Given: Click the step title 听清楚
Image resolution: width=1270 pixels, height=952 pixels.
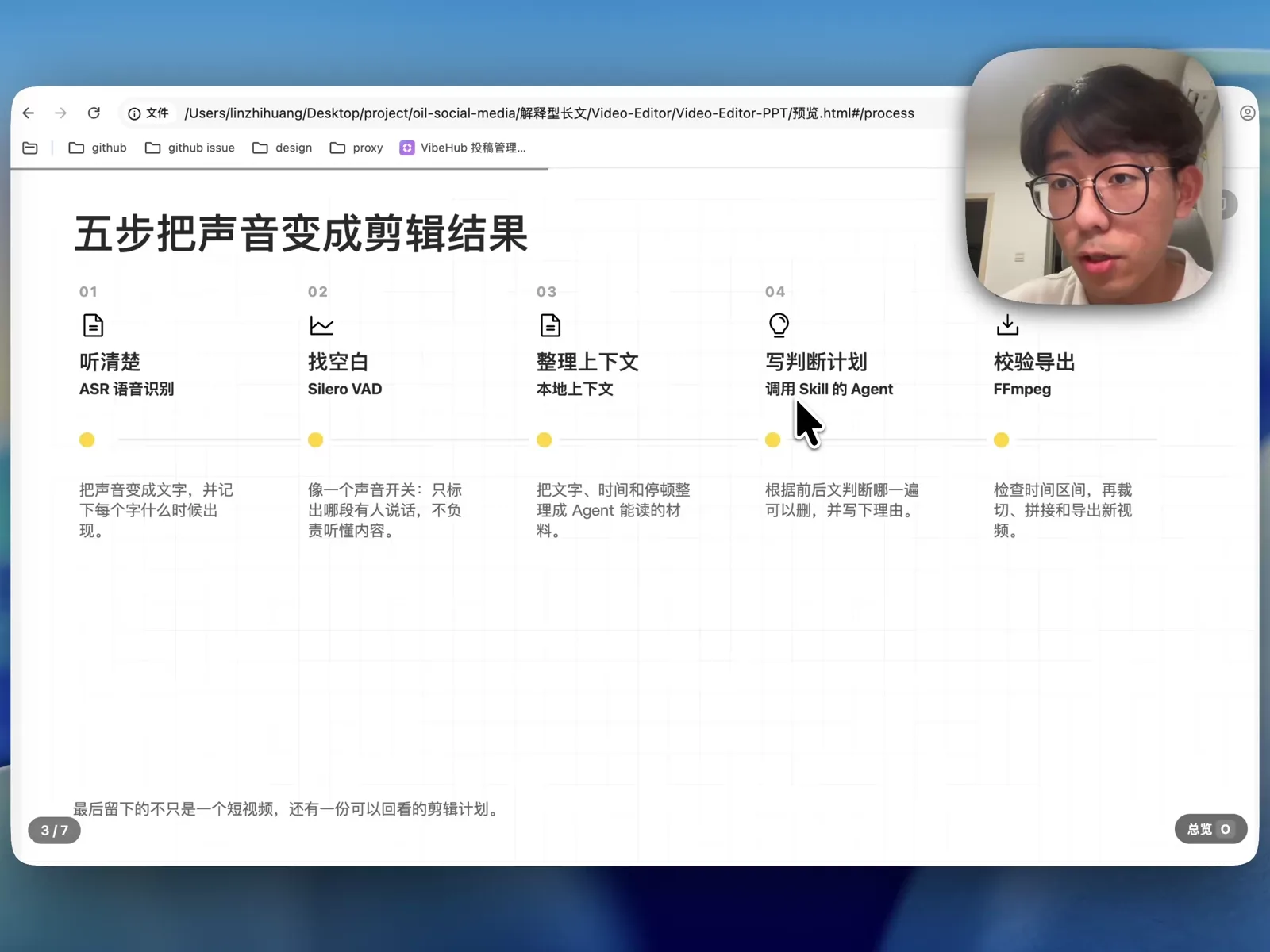Looking at the screenshot, I should click(x=110, y=363).
